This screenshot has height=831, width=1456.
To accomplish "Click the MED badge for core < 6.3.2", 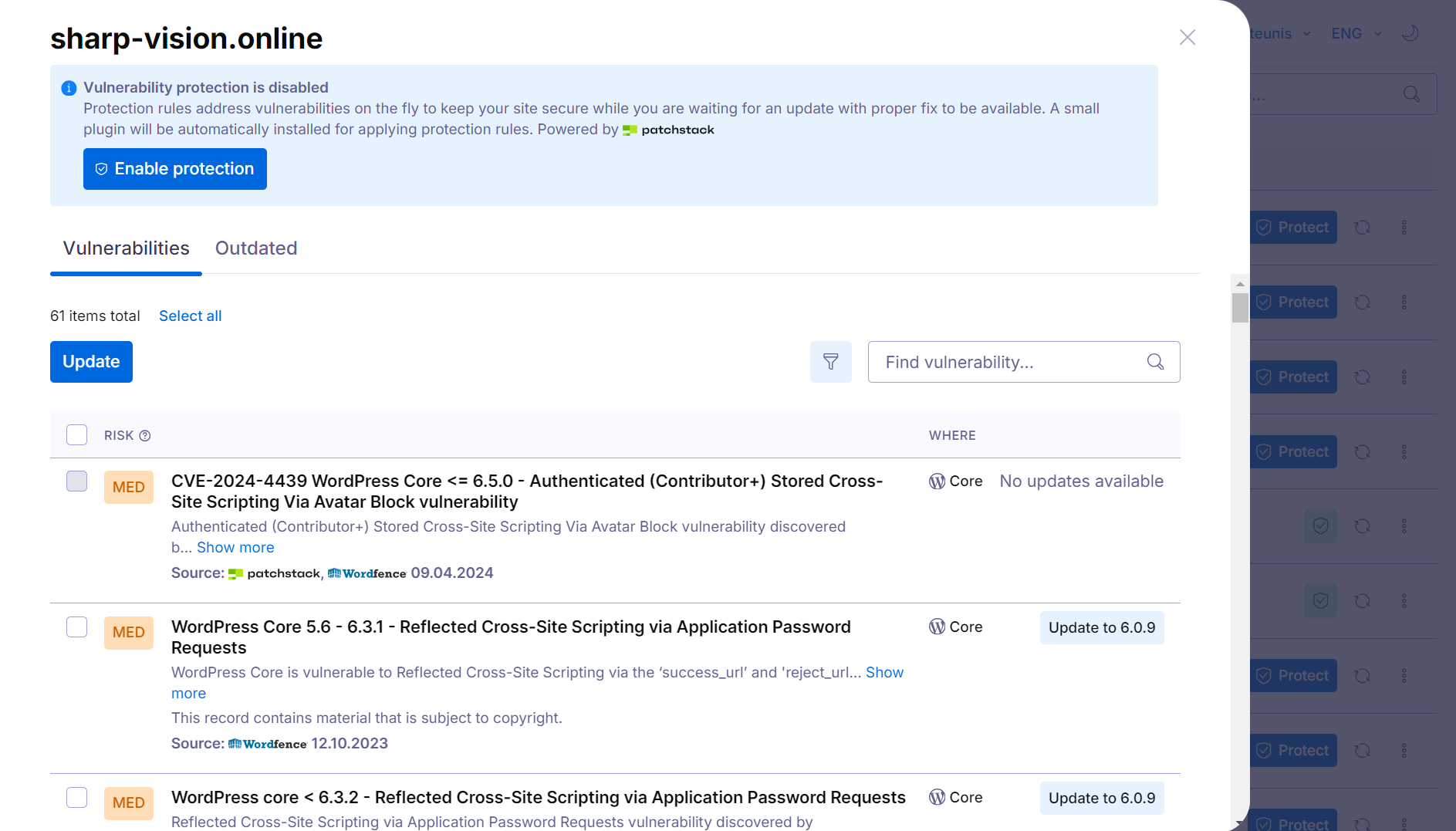I will 129,803.
